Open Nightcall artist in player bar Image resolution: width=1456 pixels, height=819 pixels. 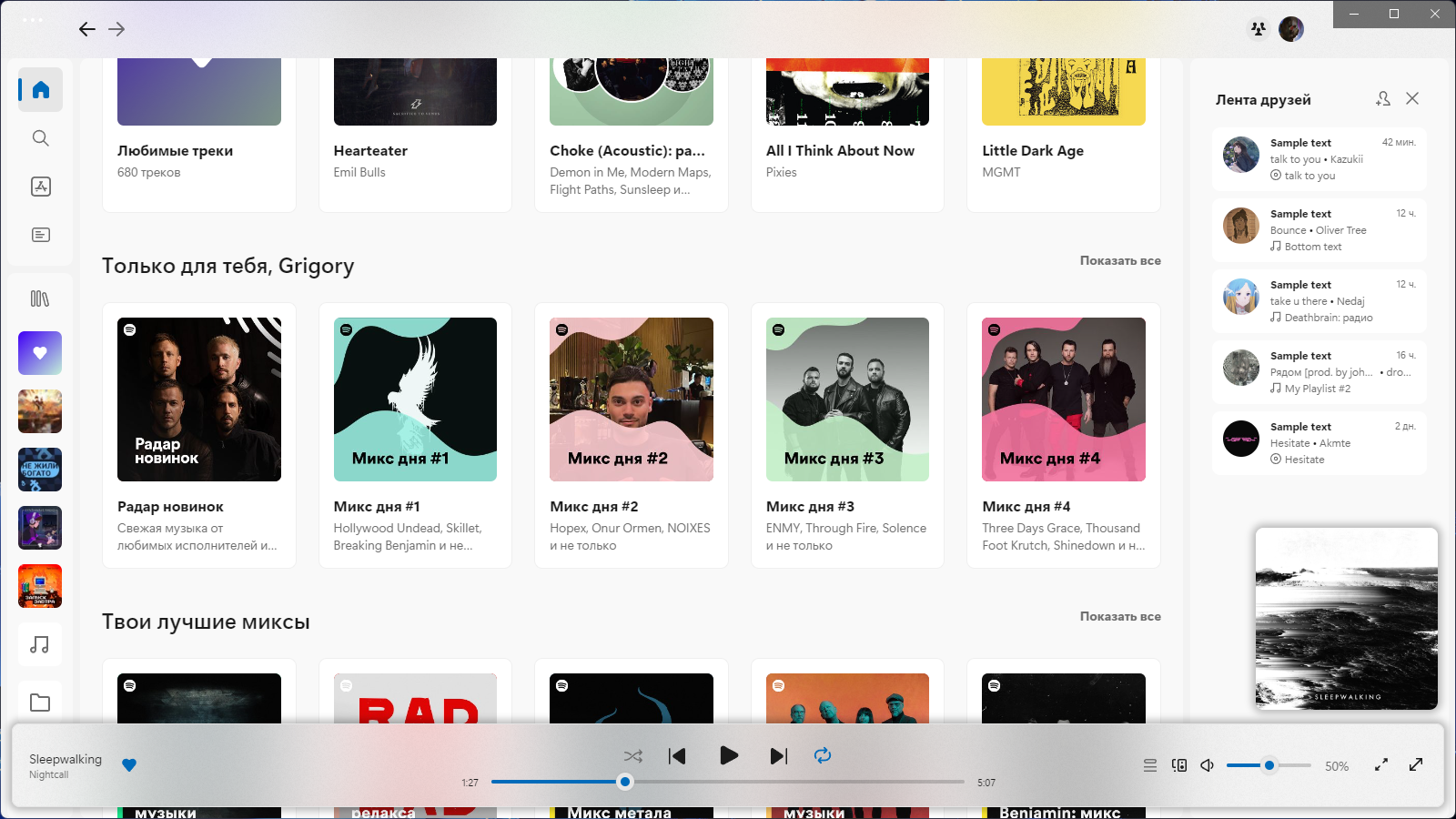(49, 775)
